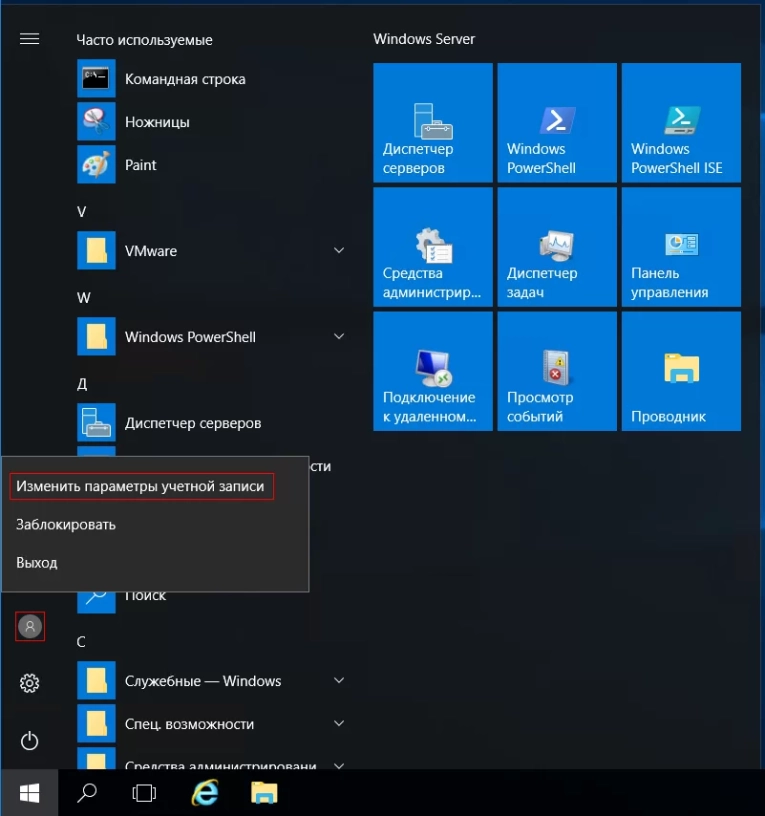Toggle the hamburger menu at top left
This screenshot has height=816, width=765.
30,39
